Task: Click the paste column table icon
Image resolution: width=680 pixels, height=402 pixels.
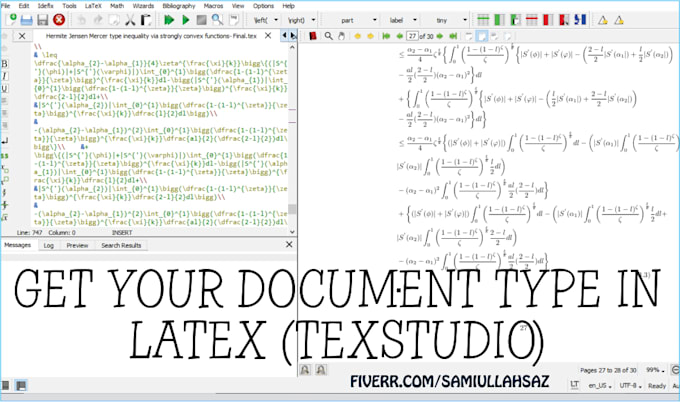Action: [x=515, y=20]
